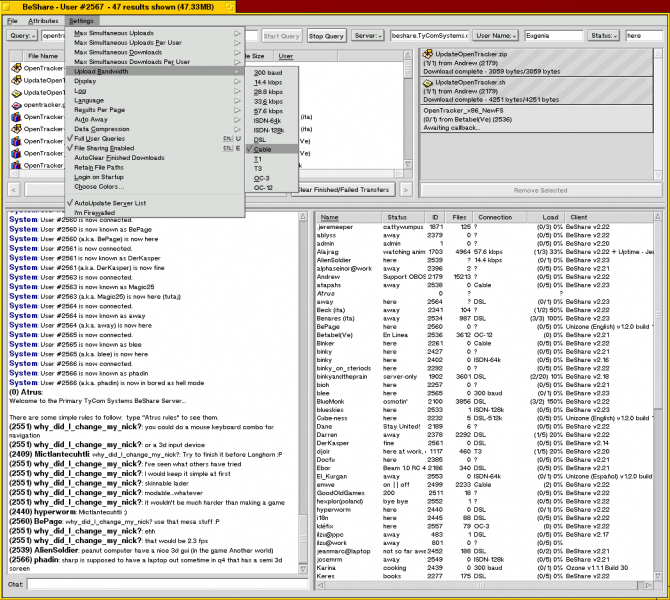Screen dimensions: 670x600
Task: Select 300 baud upload bandwidth
Action: [x=272, y=73]
